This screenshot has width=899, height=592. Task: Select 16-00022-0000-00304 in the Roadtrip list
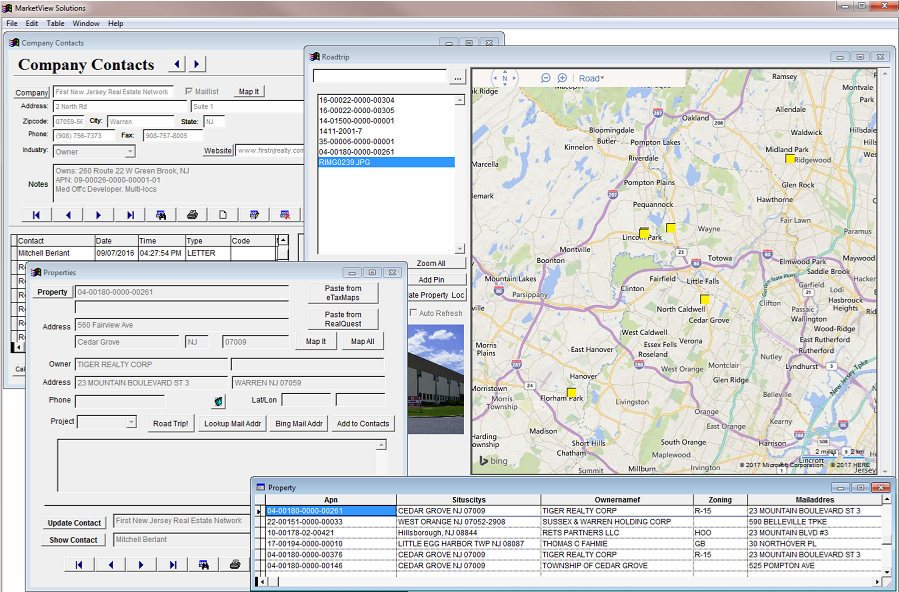(x=386, y=100)
